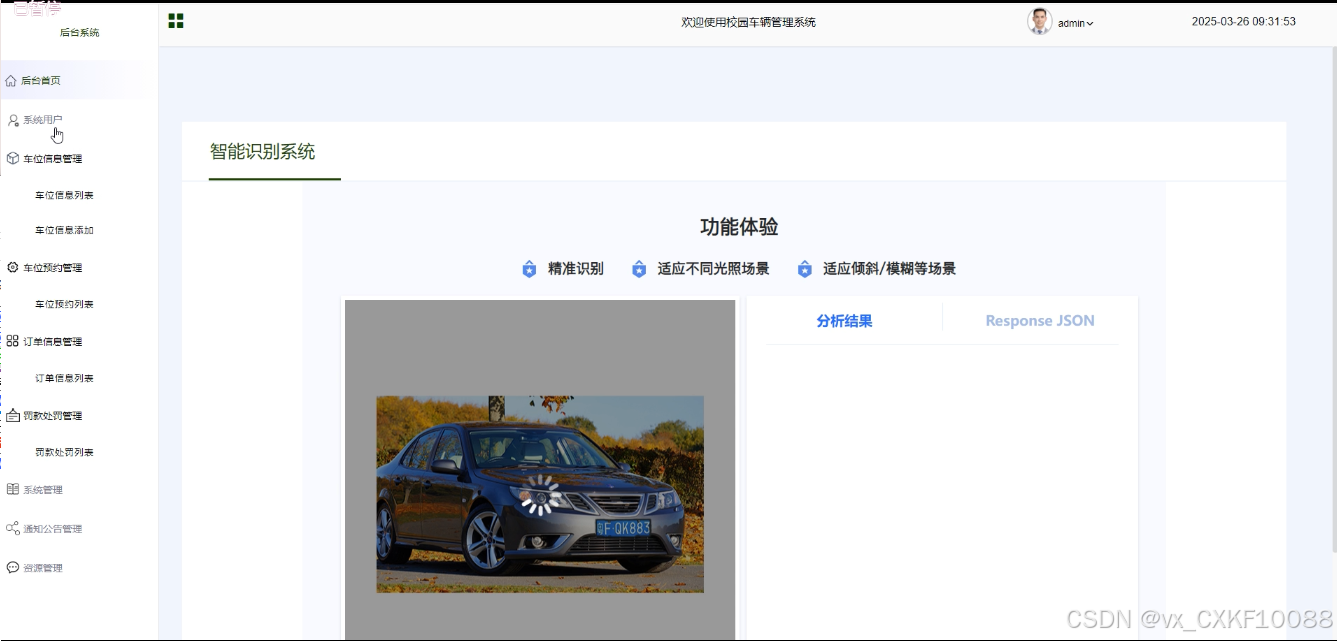The width and height of the screenshot is (1337, 641).
Task: Switch to the Response JSON tab
Action: pos(1040,320)
